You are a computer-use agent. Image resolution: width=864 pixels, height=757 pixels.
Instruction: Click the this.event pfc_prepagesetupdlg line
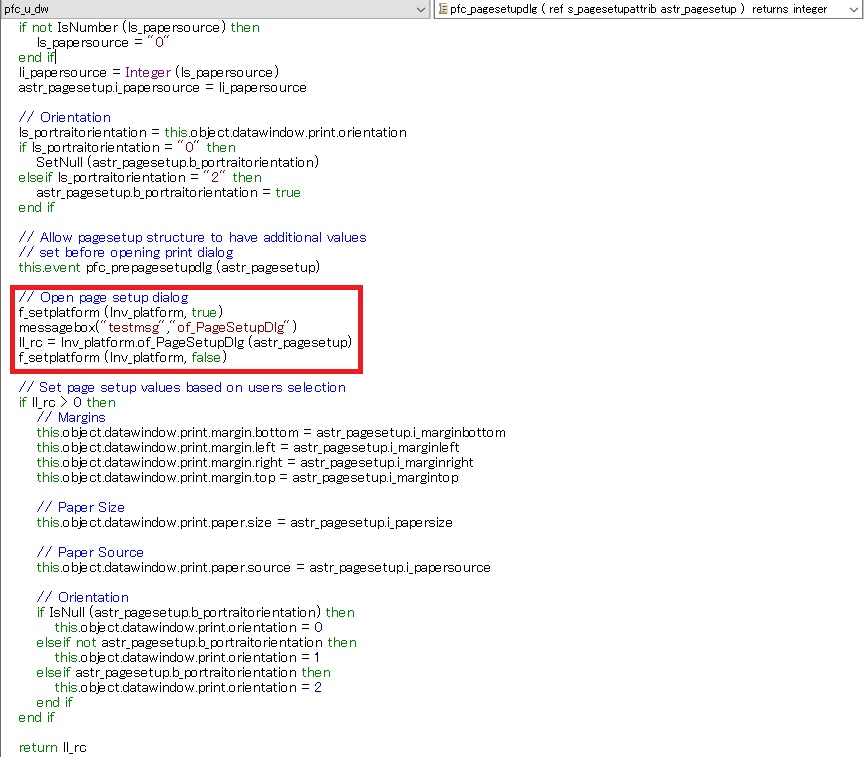(x=168, y=267)
